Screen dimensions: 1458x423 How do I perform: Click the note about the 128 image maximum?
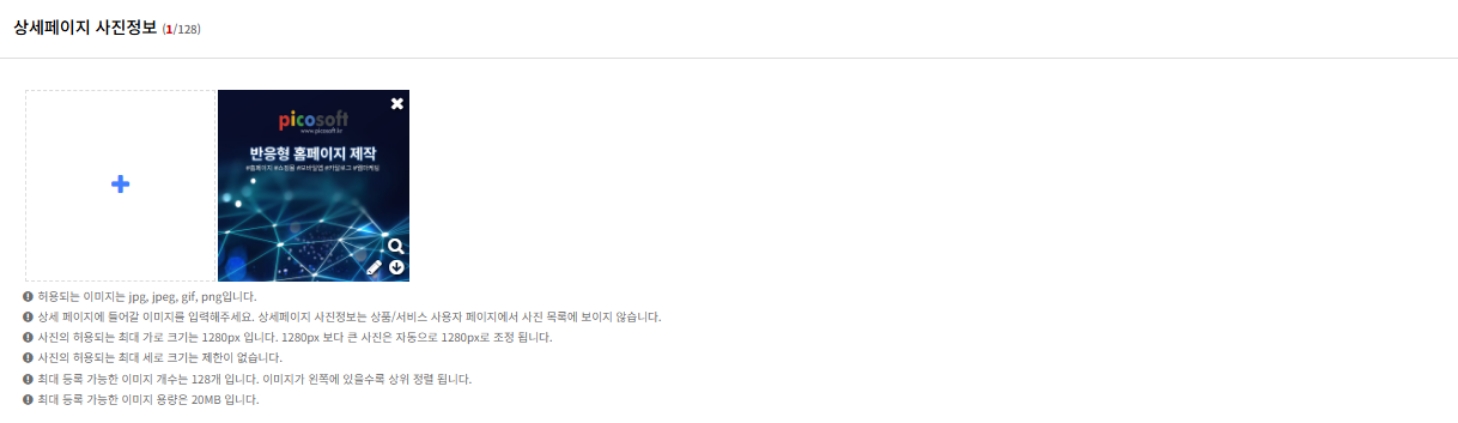[254, 379]
